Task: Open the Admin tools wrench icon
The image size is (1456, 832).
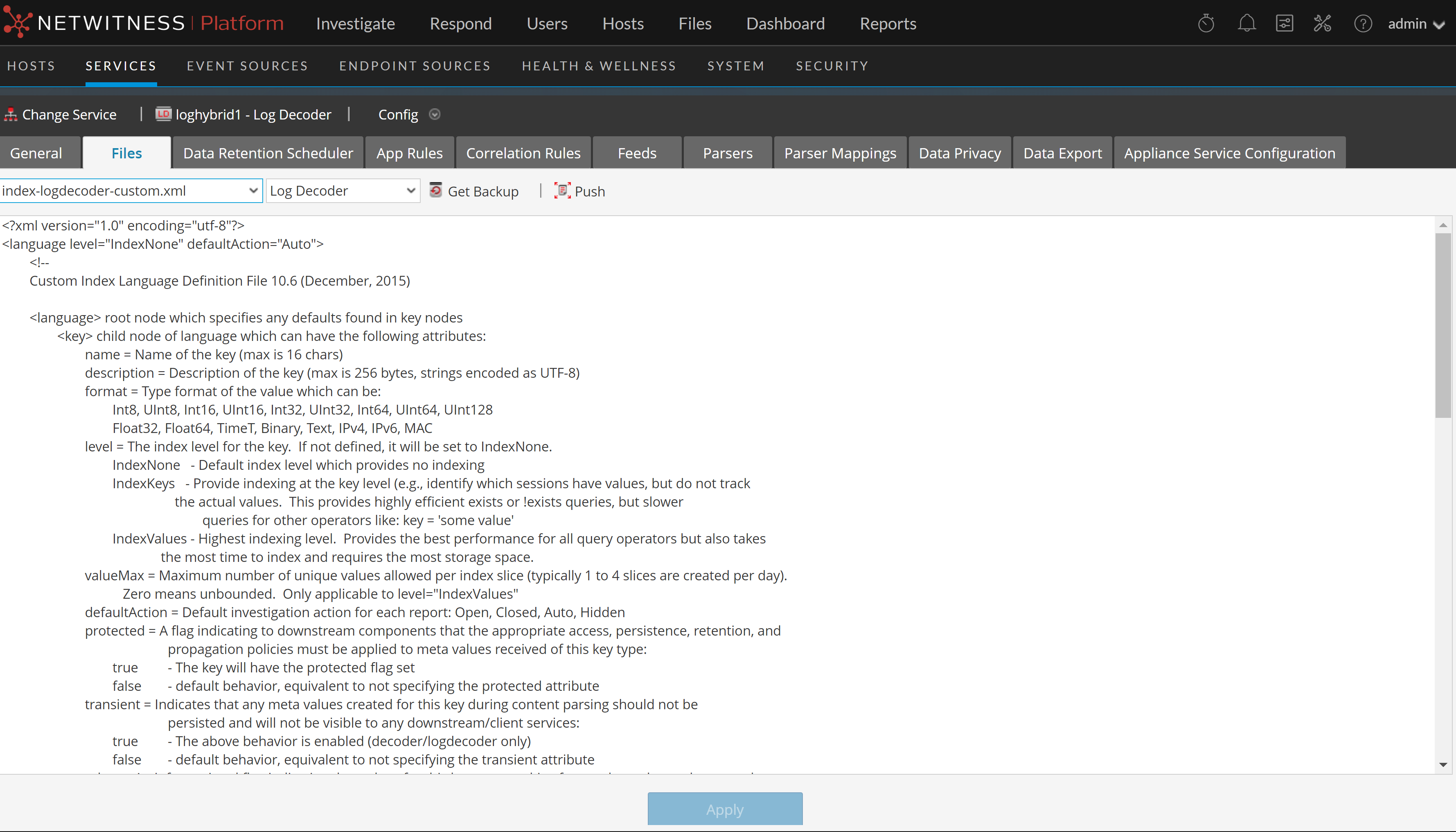Action: [1322, 23]
